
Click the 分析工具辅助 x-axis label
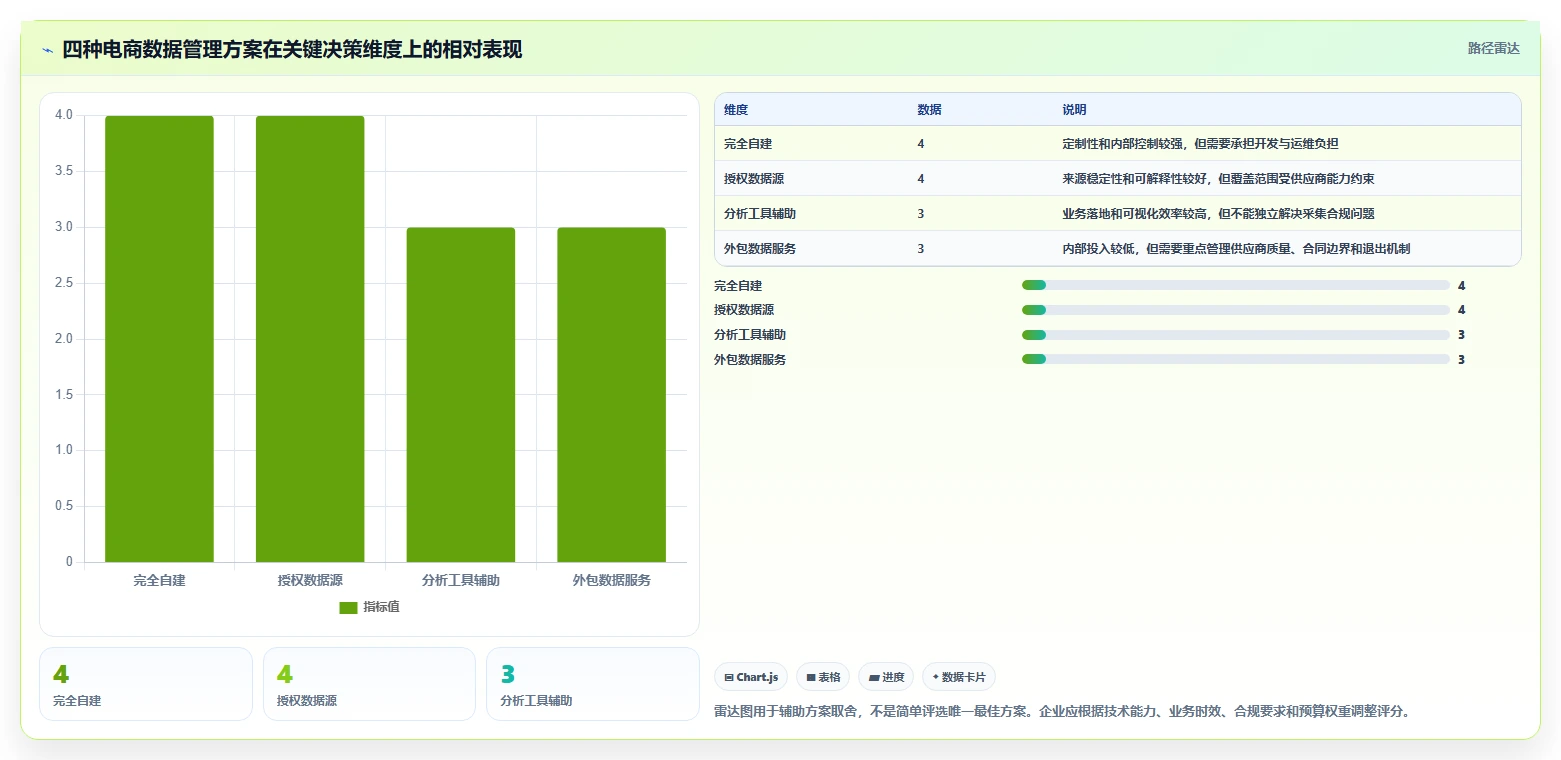click(461, 580)
